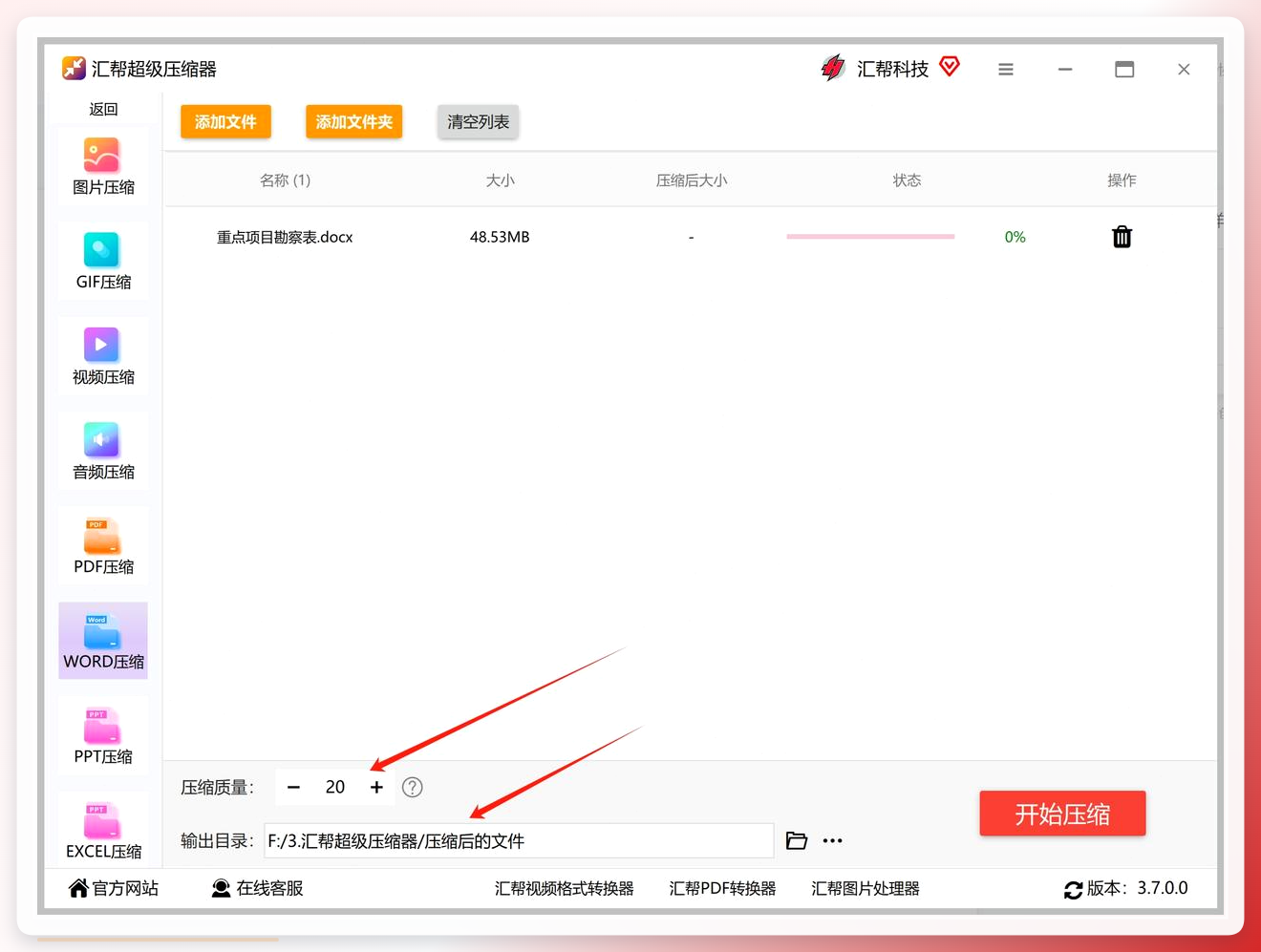1261x952 pixels.
Task: Maximize the 汇帮超级压缩器 window
Action: tap(1124, 69)
